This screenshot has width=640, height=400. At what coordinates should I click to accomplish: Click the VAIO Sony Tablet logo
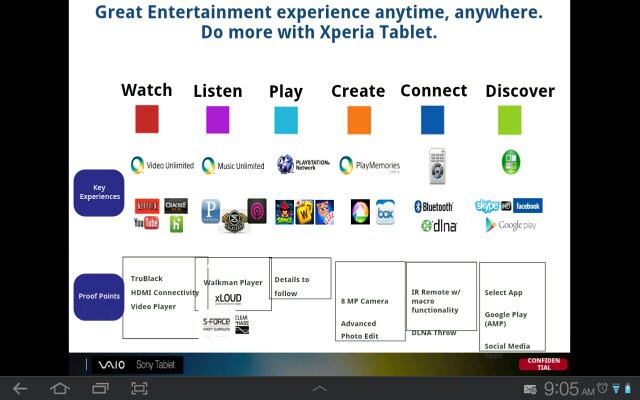(137, 365)
